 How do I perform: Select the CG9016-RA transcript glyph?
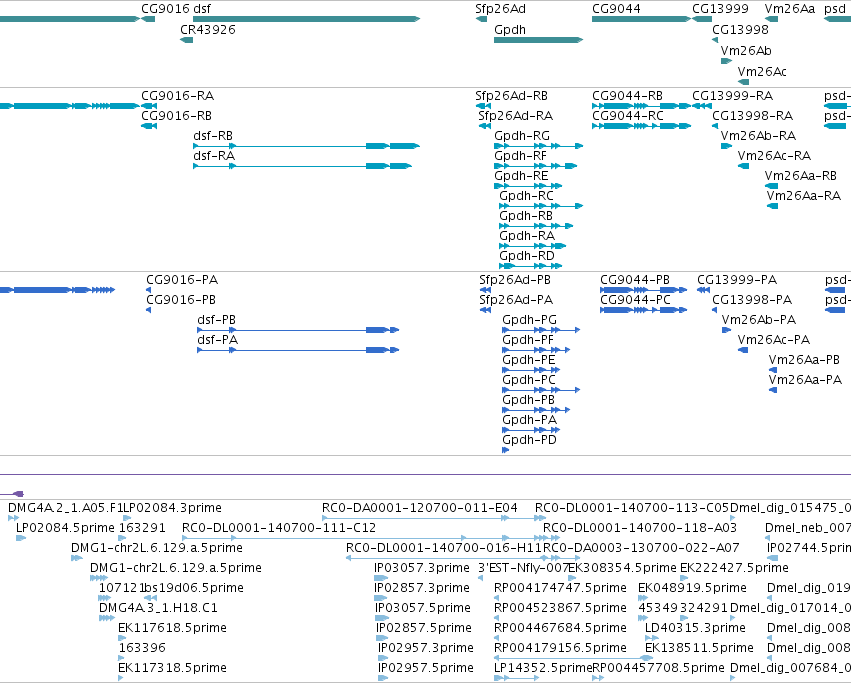point(149,106)
